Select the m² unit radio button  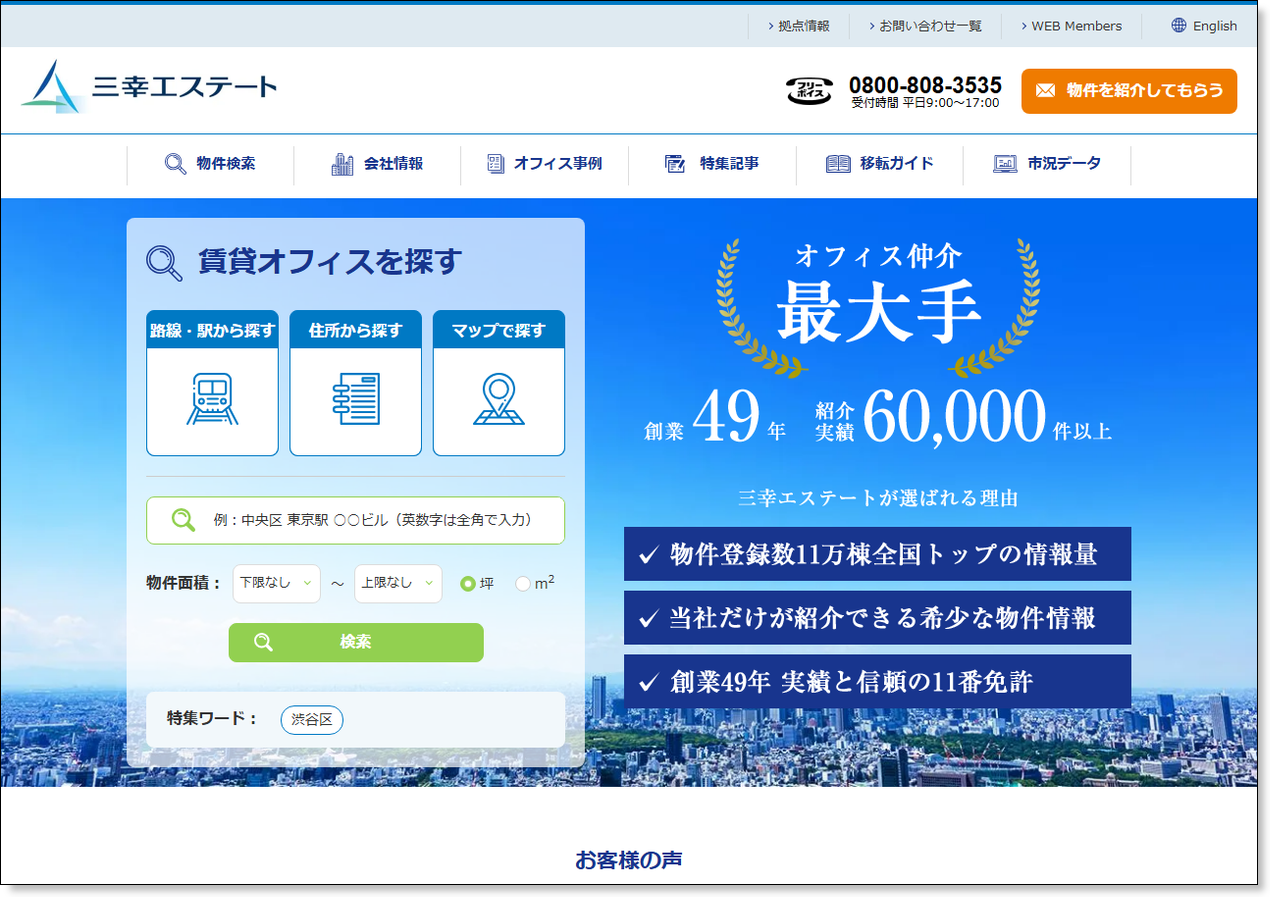pos(523,584)
